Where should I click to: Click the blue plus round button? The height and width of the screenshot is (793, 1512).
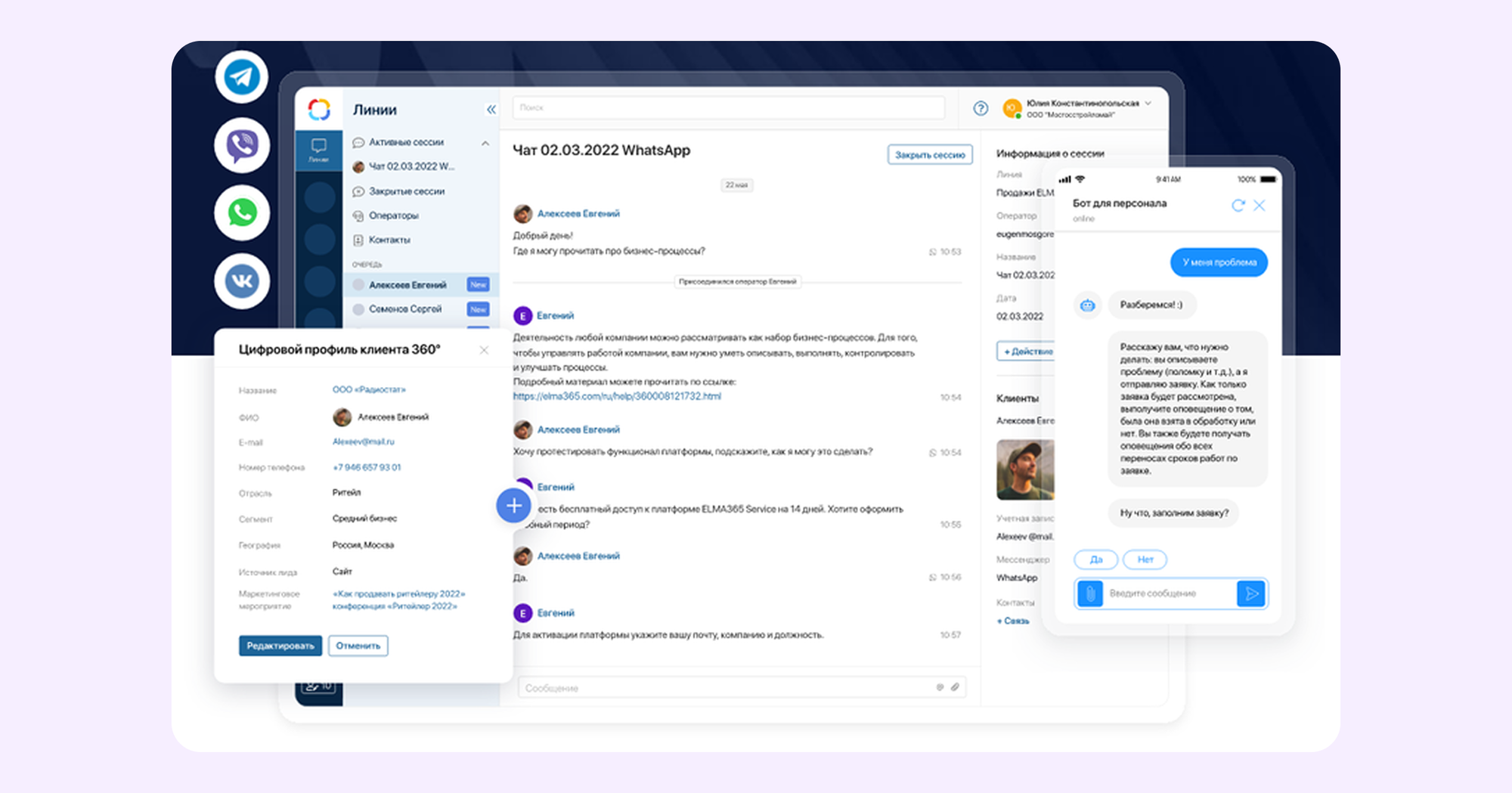513,506
